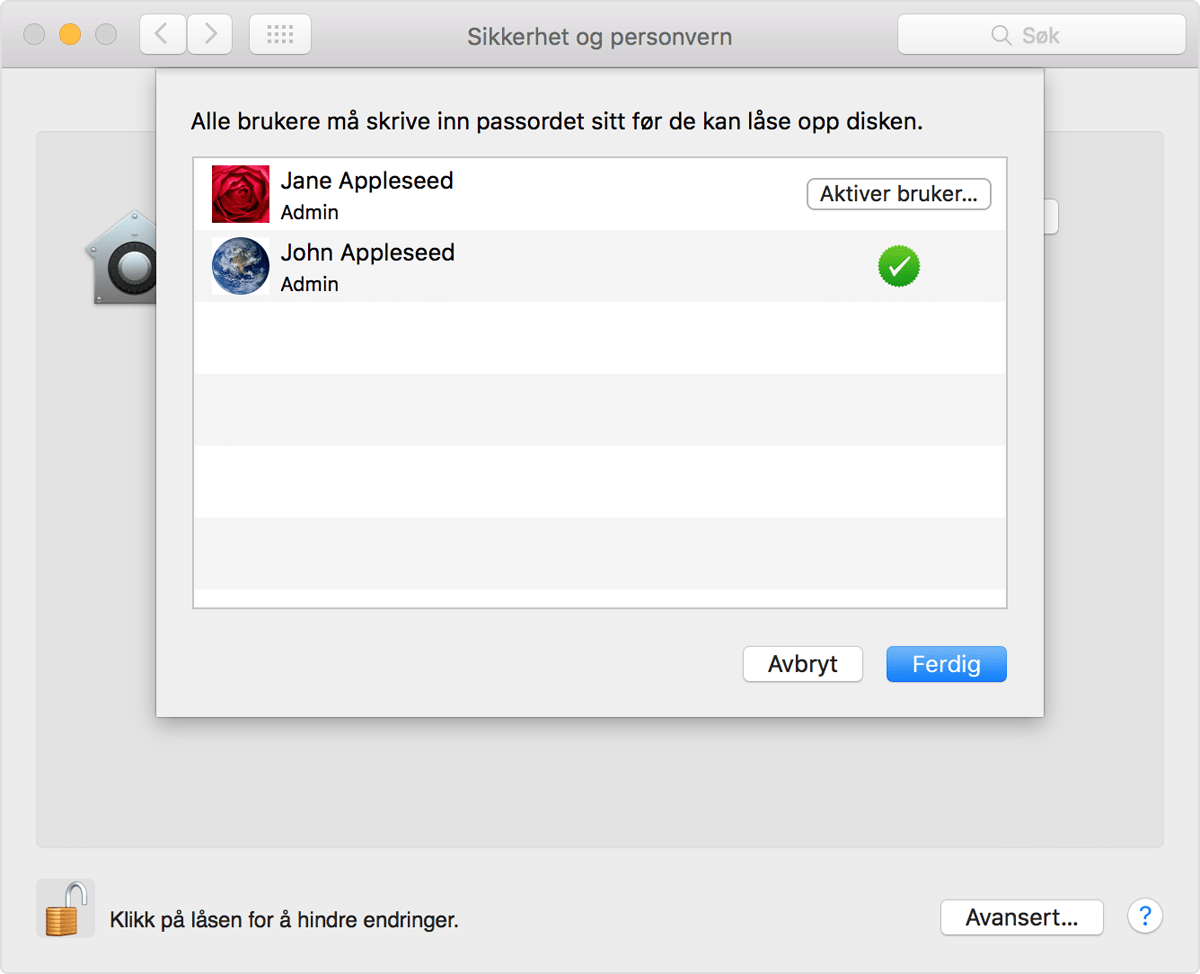This screenshot has width=1200, height=974.
Task: Click John Appleseed's Earth globe avatar
Action: point(240,266)
